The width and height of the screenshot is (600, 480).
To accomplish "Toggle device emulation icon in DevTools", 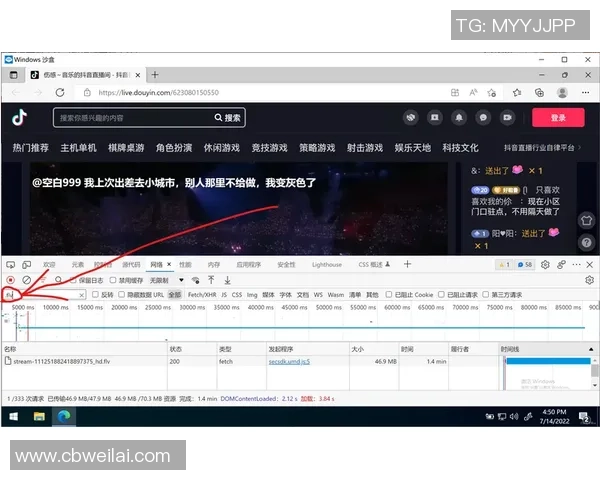I will (x=26, y=264).
